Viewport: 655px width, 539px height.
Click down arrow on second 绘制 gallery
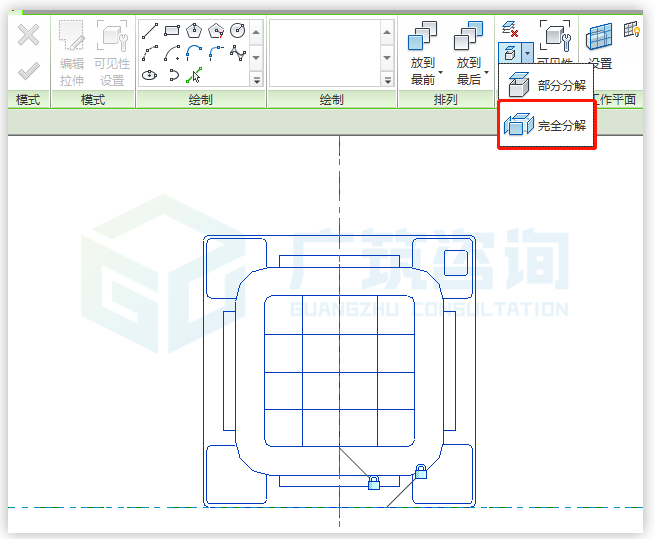click(x=387, y=57)
